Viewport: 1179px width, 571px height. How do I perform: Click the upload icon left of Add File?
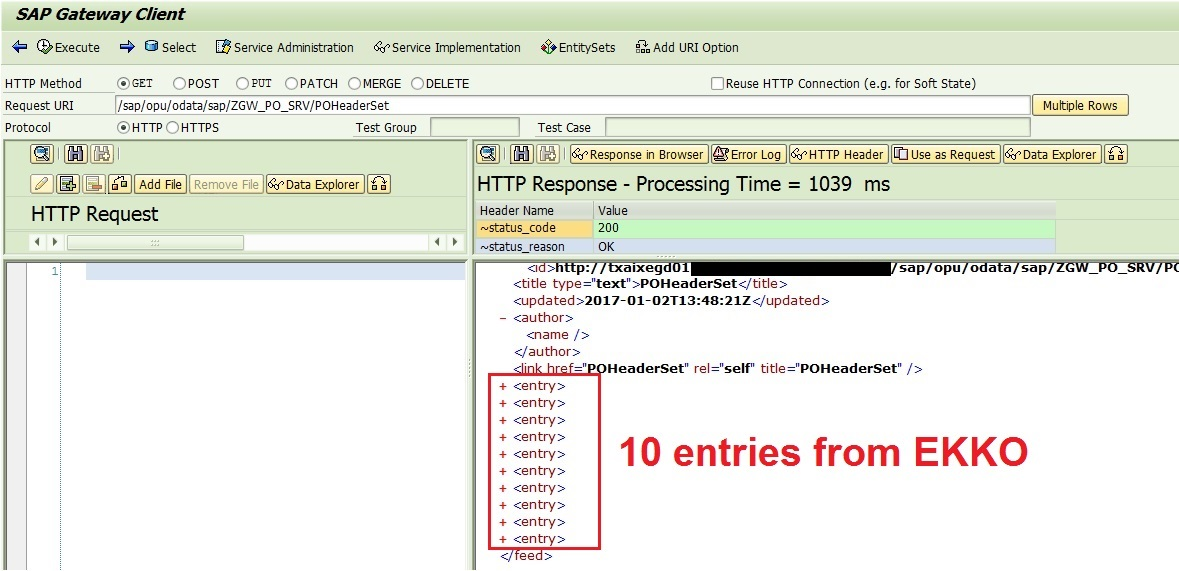(x=120, y=184)
